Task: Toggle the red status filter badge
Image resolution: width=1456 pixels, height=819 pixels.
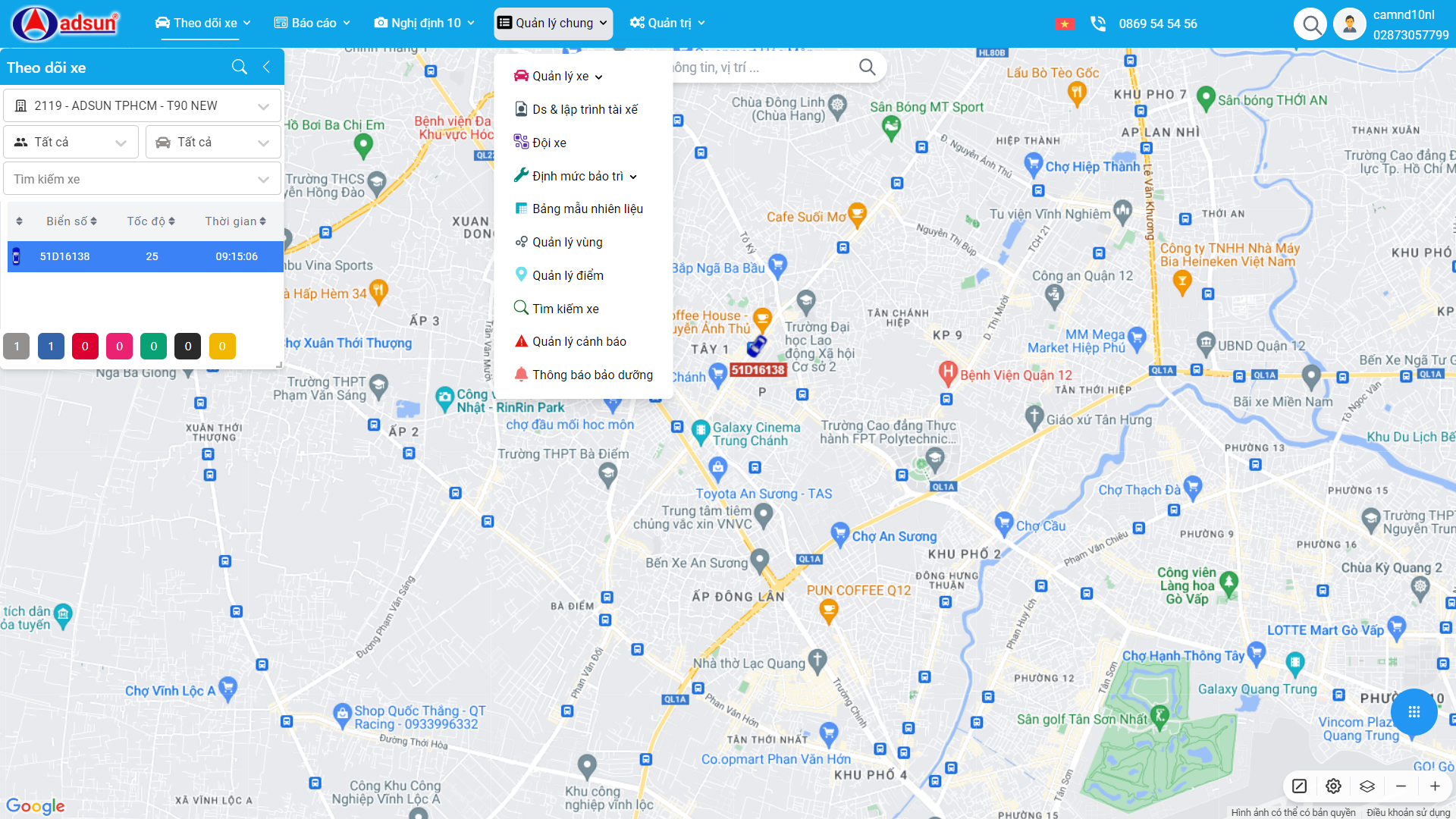Action: [85, 346]
